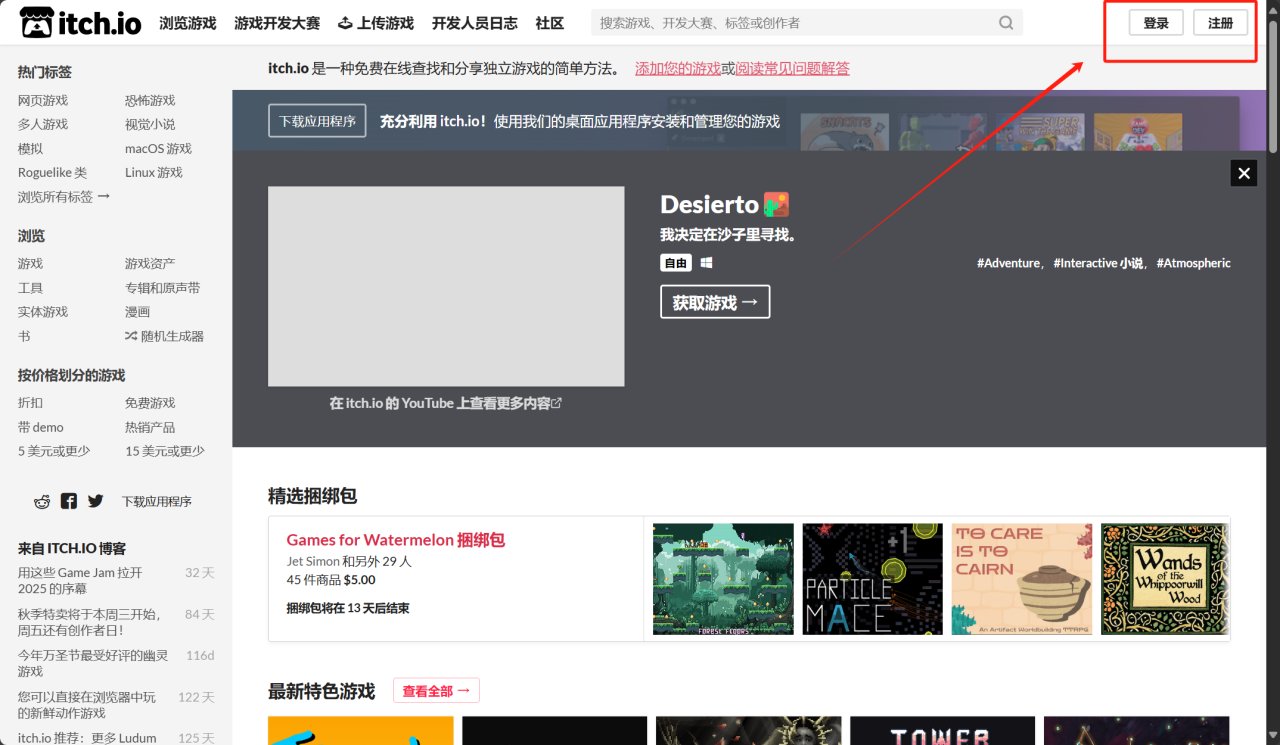The width and height of the screenshot is (1280, 745).
Task: Click the 获取游戏 button
Action: pyautogui.click(x=715, y=302)
